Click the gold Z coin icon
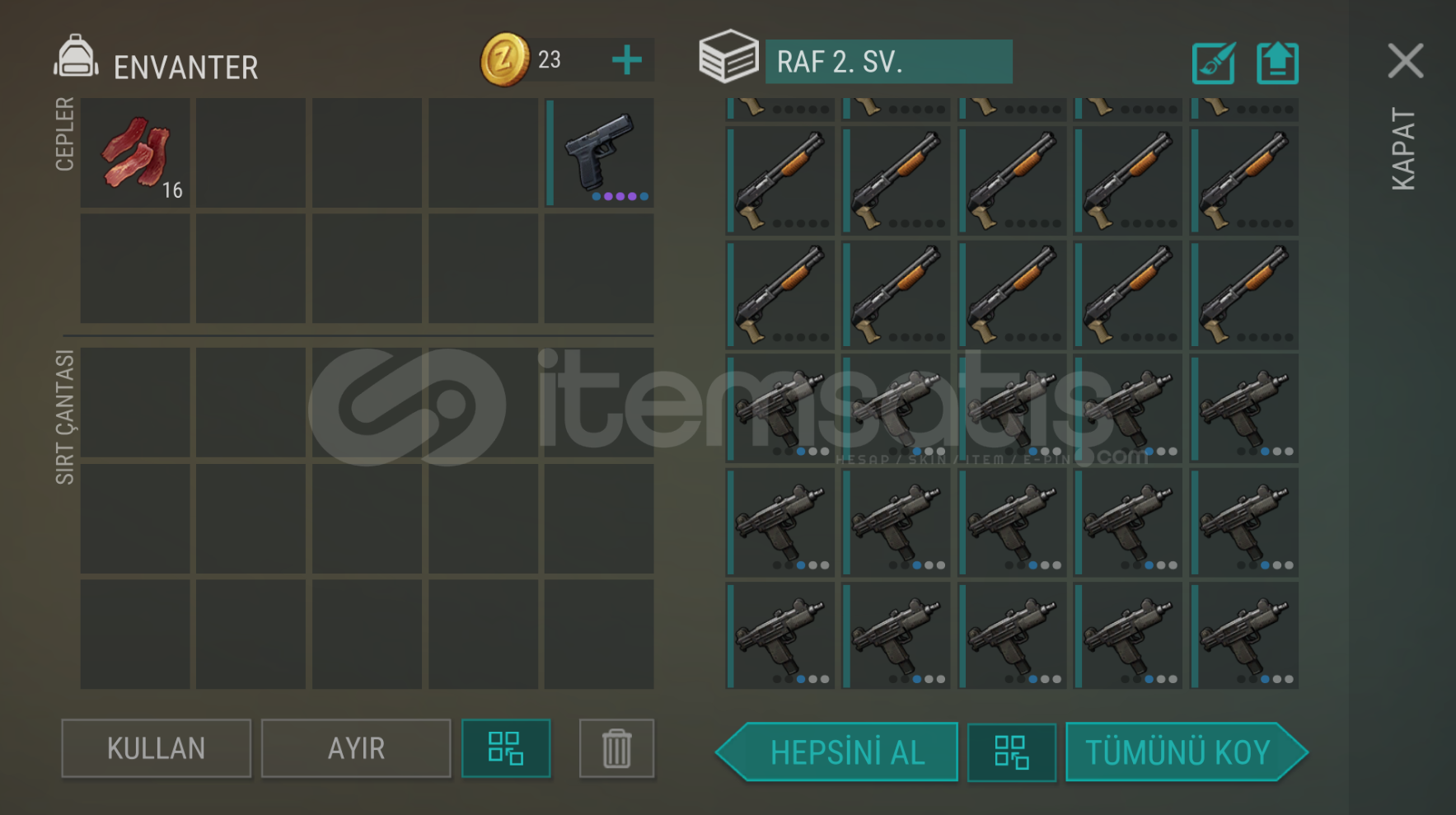This screenshot has width=1456, height=815. pyautogui.click(x=504, y=60)
